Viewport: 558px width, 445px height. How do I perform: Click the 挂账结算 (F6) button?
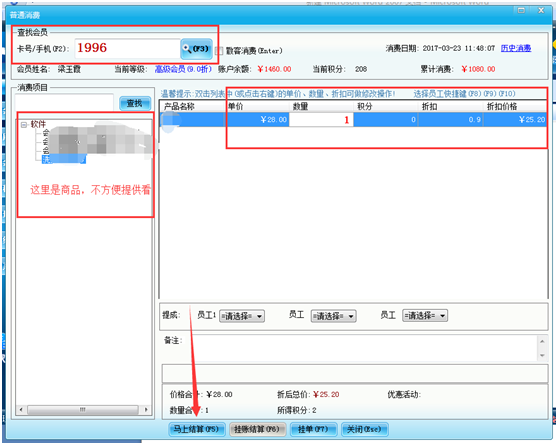257,429
